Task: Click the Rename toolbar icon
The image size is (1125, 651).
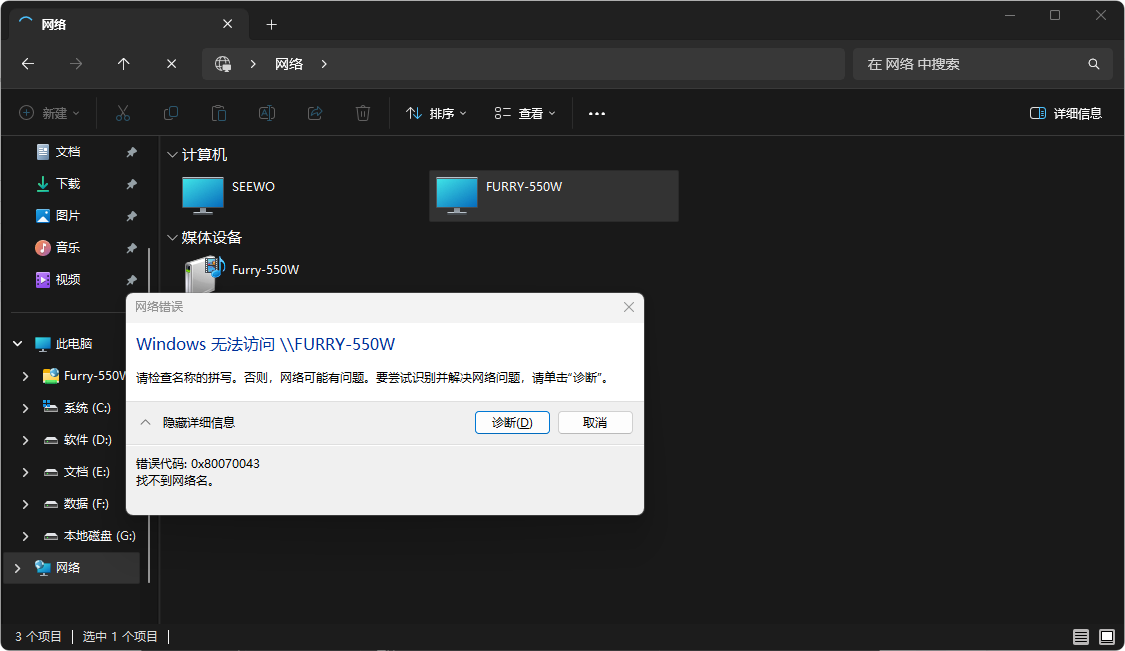Action: click(267, 113)
